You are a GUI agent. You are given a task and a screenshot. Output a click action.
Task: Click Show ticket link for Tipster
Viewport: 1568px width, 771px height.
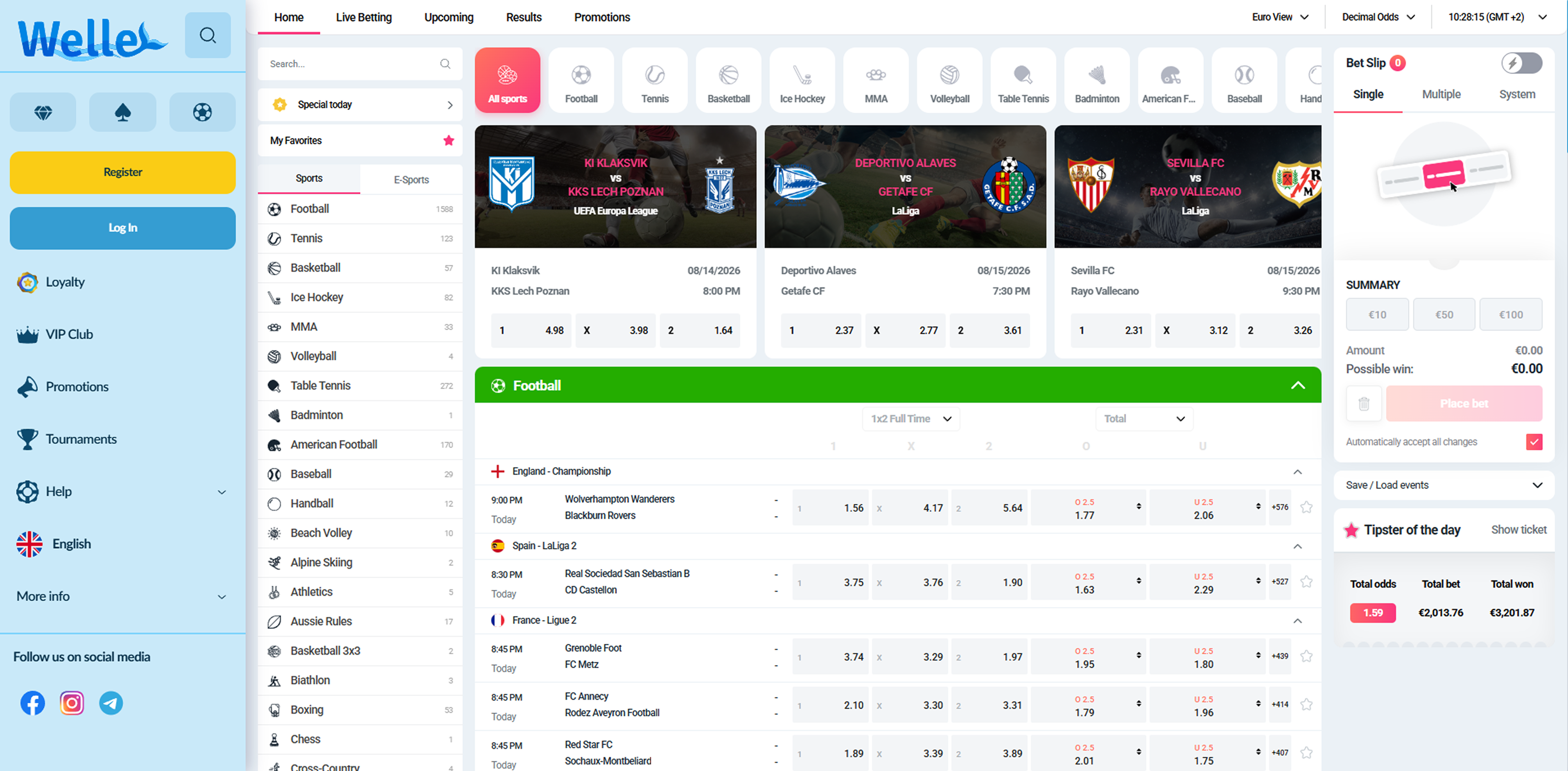(x=1518, y=530)
